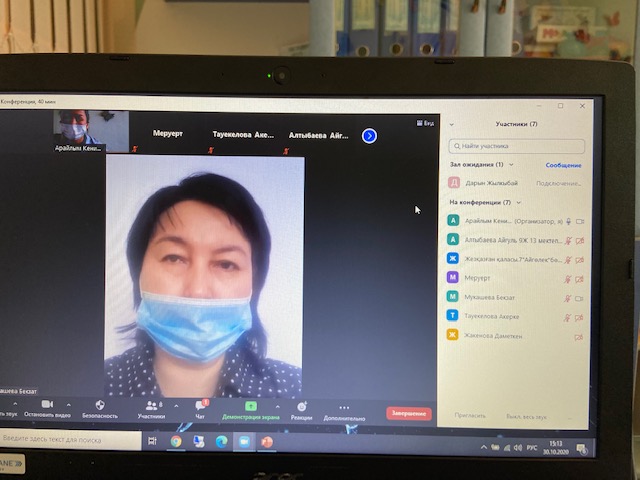
Task: Collapse the In Meeting (На конференции) section
Action: point(518,202)
